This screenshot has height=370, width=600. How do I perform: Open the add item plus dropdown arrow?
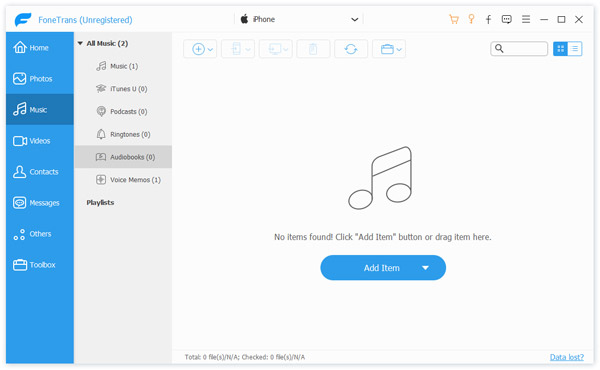pos(210,49)
